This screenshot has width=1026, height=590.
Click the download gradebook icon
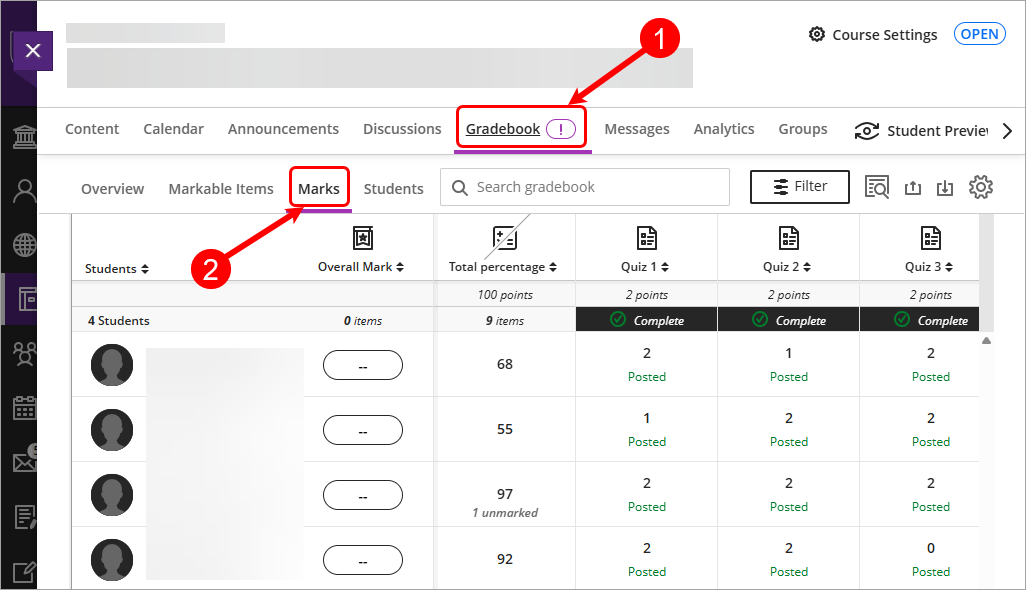(945, 188)
